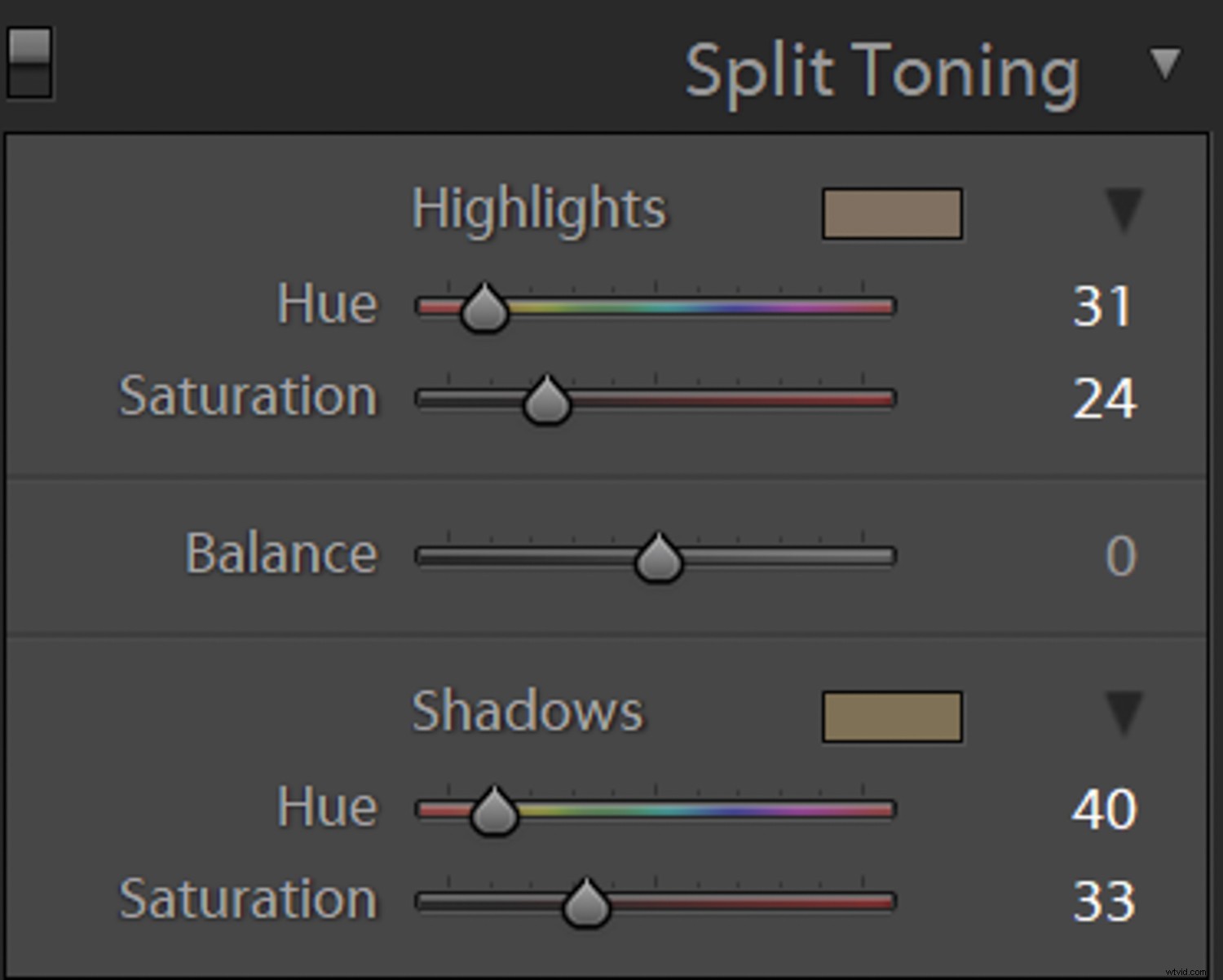The height and width of the screenshot is (980, 1223).
Task: Select the Shadows Saturation value 33 field
Action: point(1104,902)
